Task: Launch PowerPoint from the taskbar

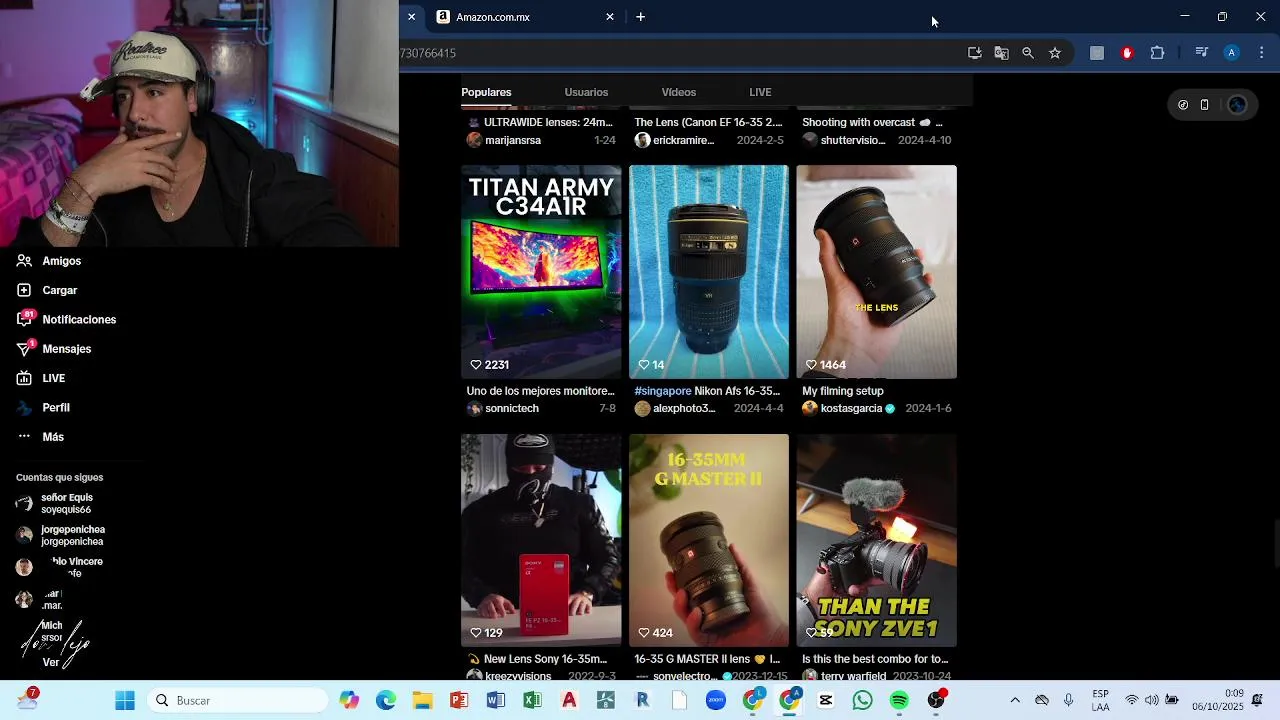Action: pyautogui.click(x=459, y=701)
